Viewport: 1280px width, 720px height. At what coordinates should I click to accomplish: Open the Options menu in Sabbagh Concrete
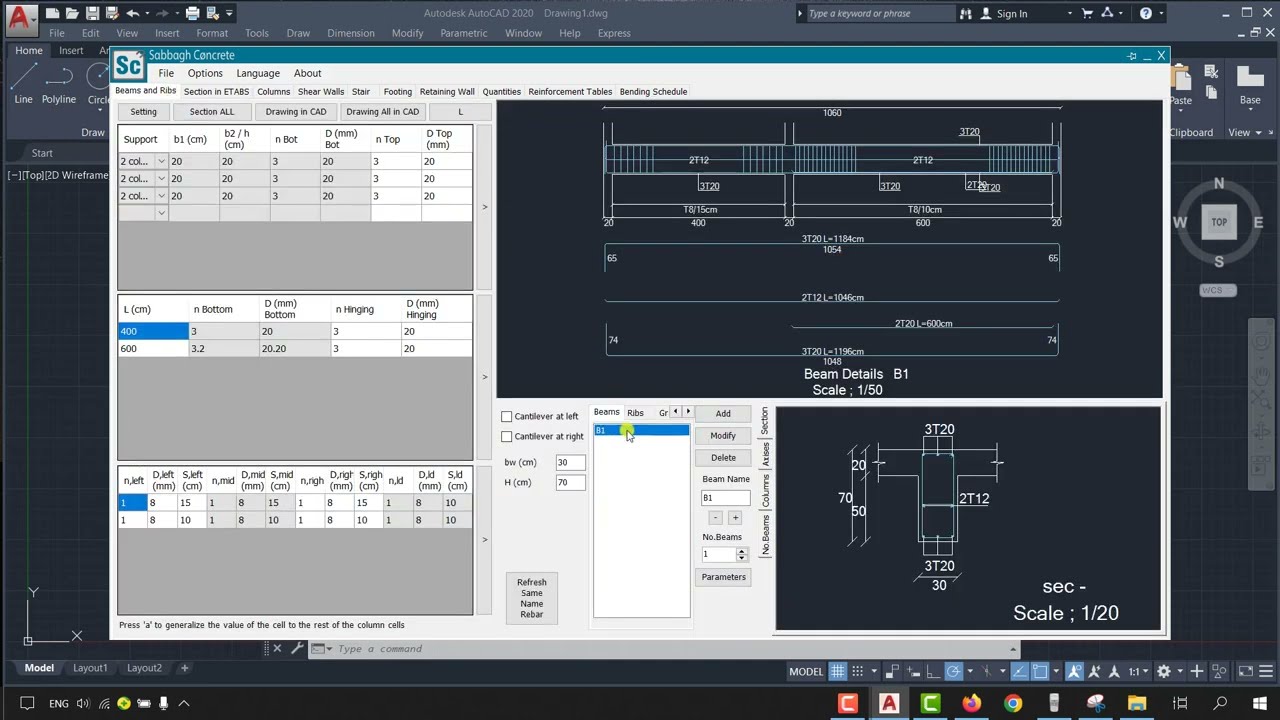coord(205,73)
